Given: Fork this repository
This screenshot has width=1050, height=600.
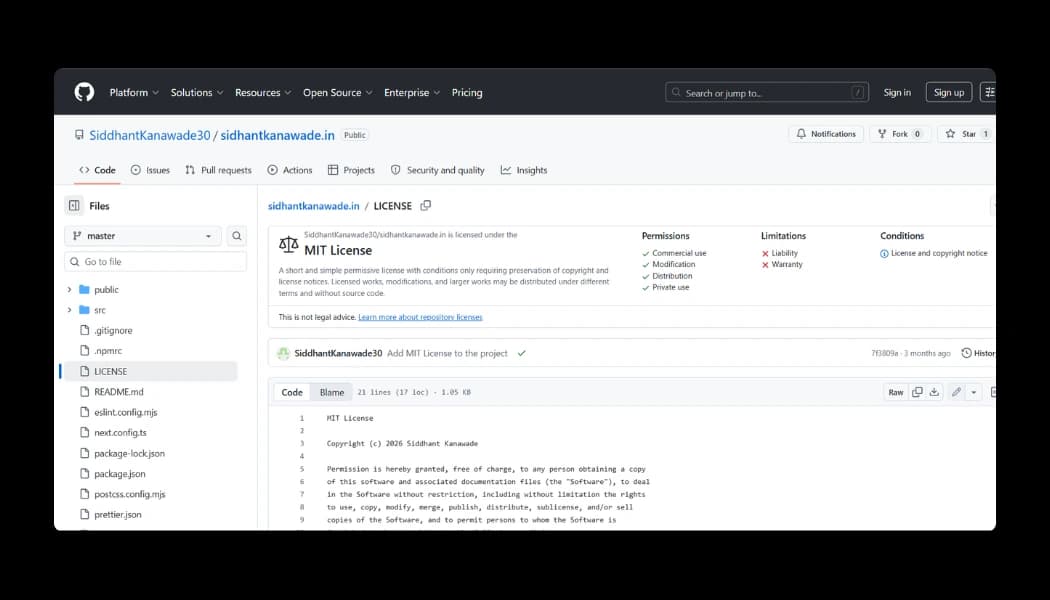Looking at the screenshot, I should (900, 134).
